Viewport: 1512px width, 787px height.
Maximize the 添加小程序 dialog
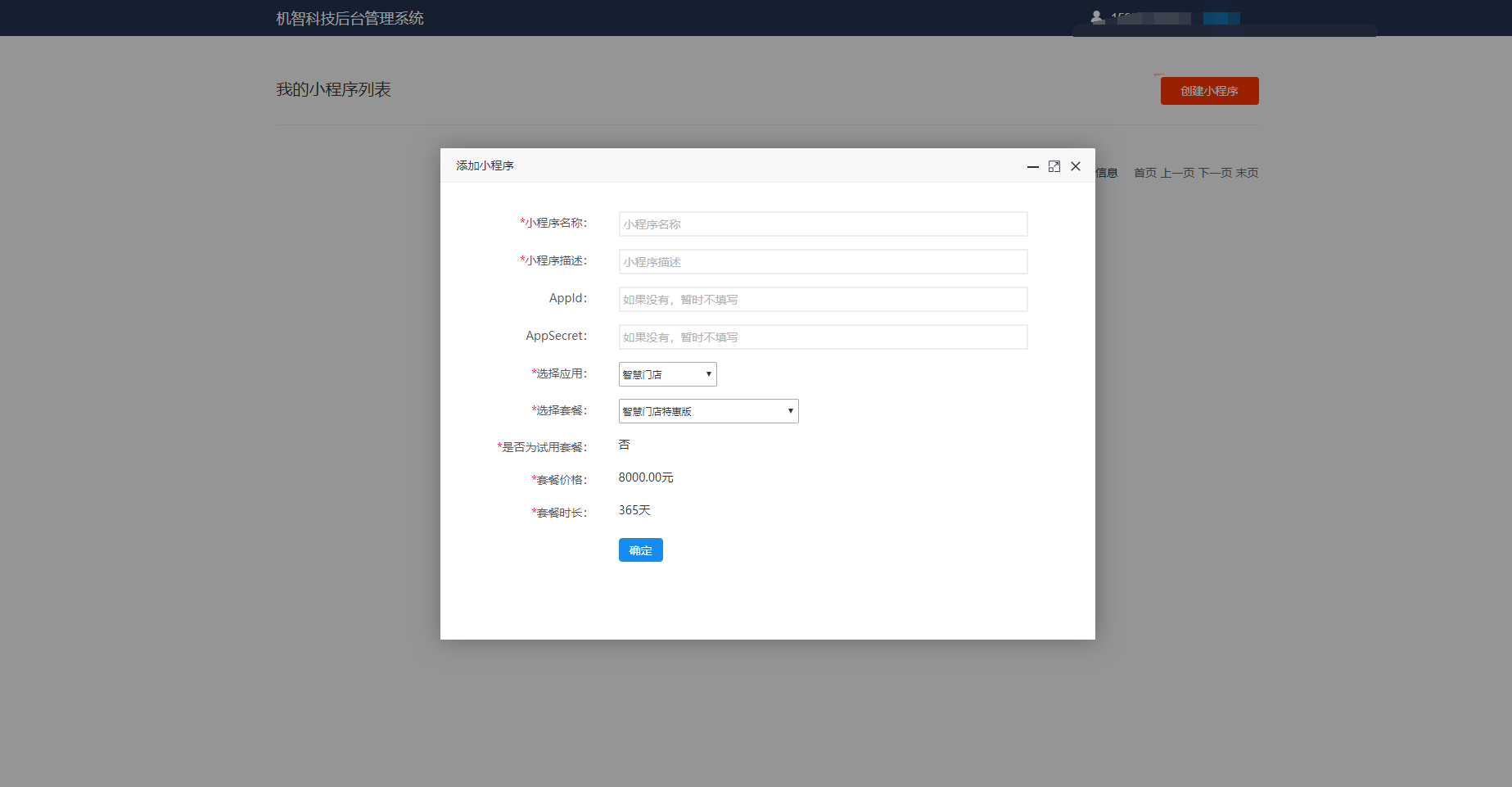click(x=1054, y=166)
